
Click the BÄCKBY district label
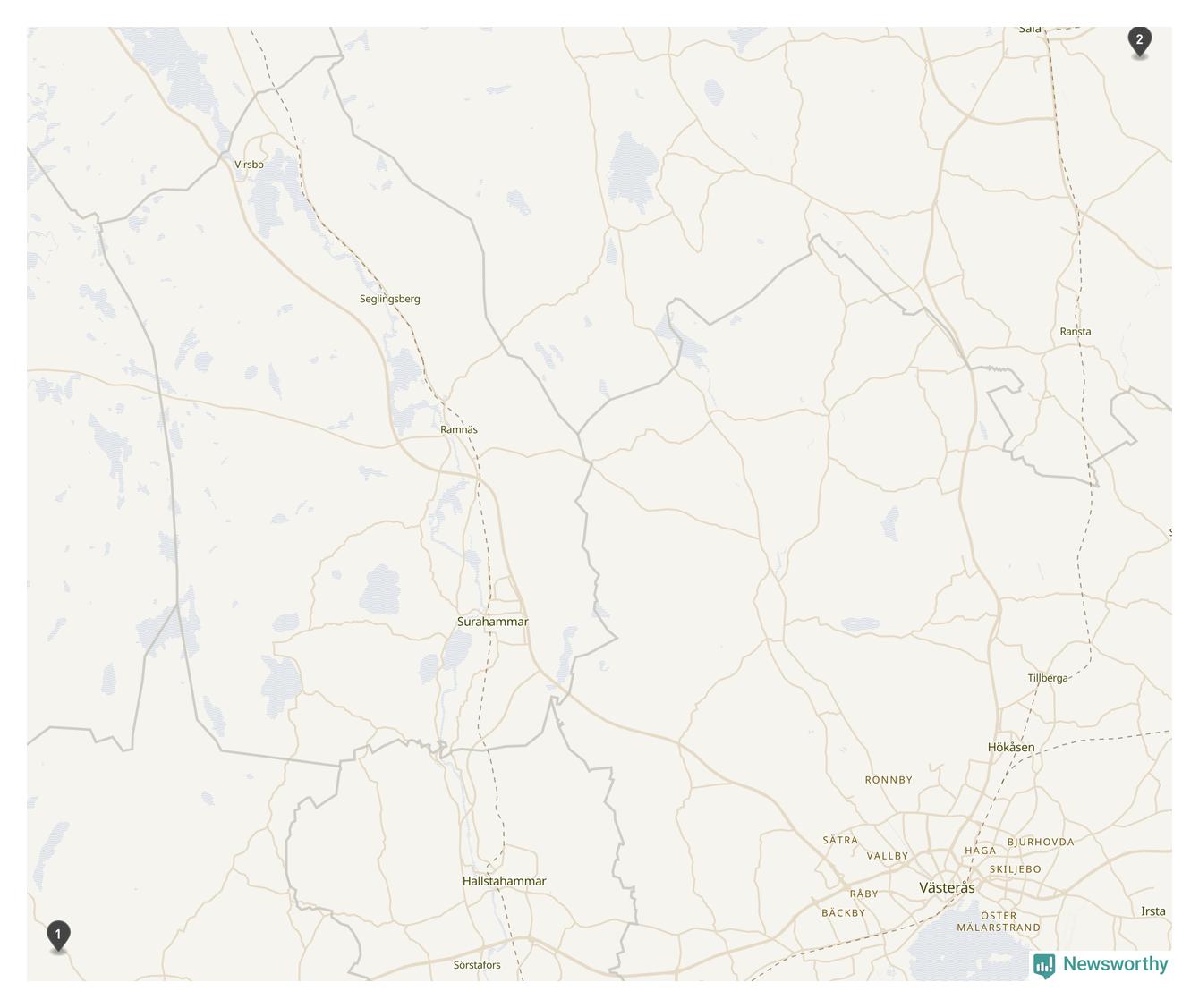pos(843,913)
